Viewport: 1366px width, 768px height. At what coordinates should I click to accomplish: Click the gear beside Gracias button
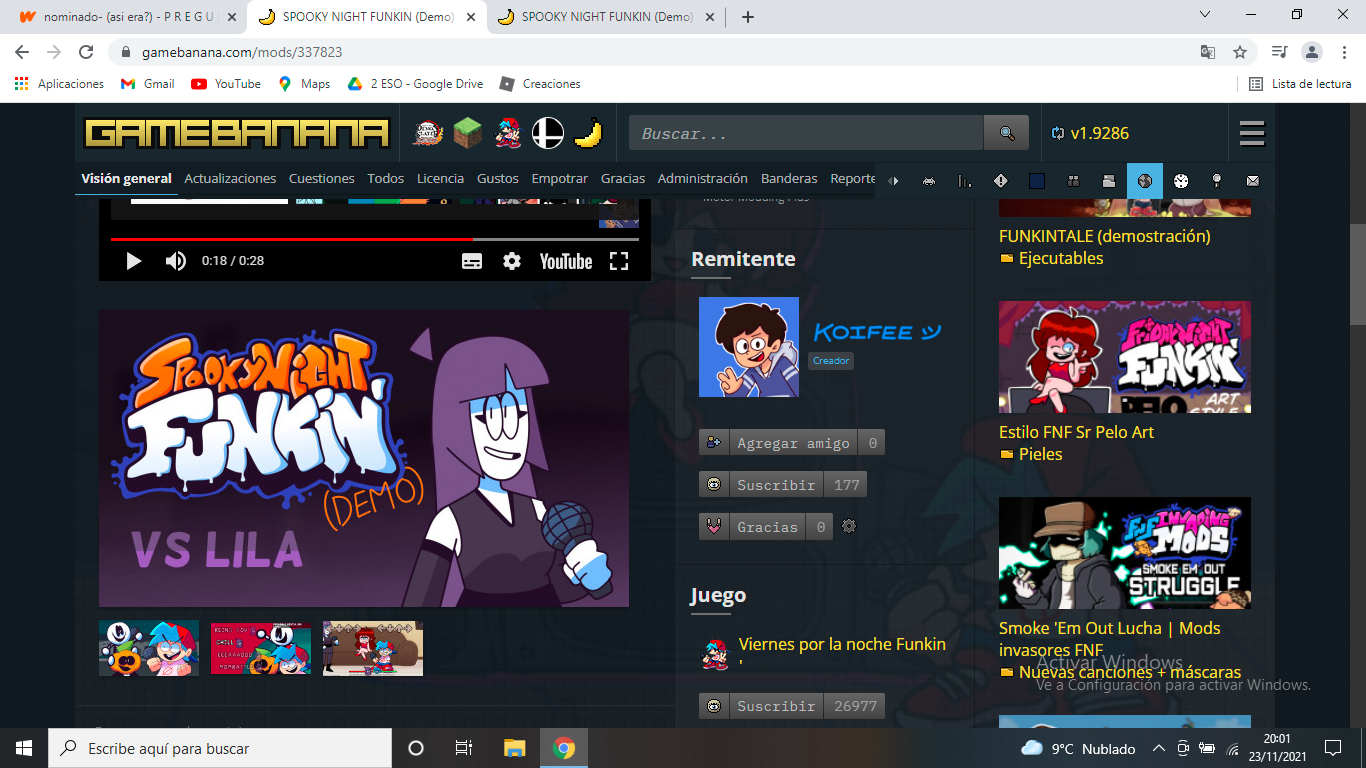coord(849,527)
